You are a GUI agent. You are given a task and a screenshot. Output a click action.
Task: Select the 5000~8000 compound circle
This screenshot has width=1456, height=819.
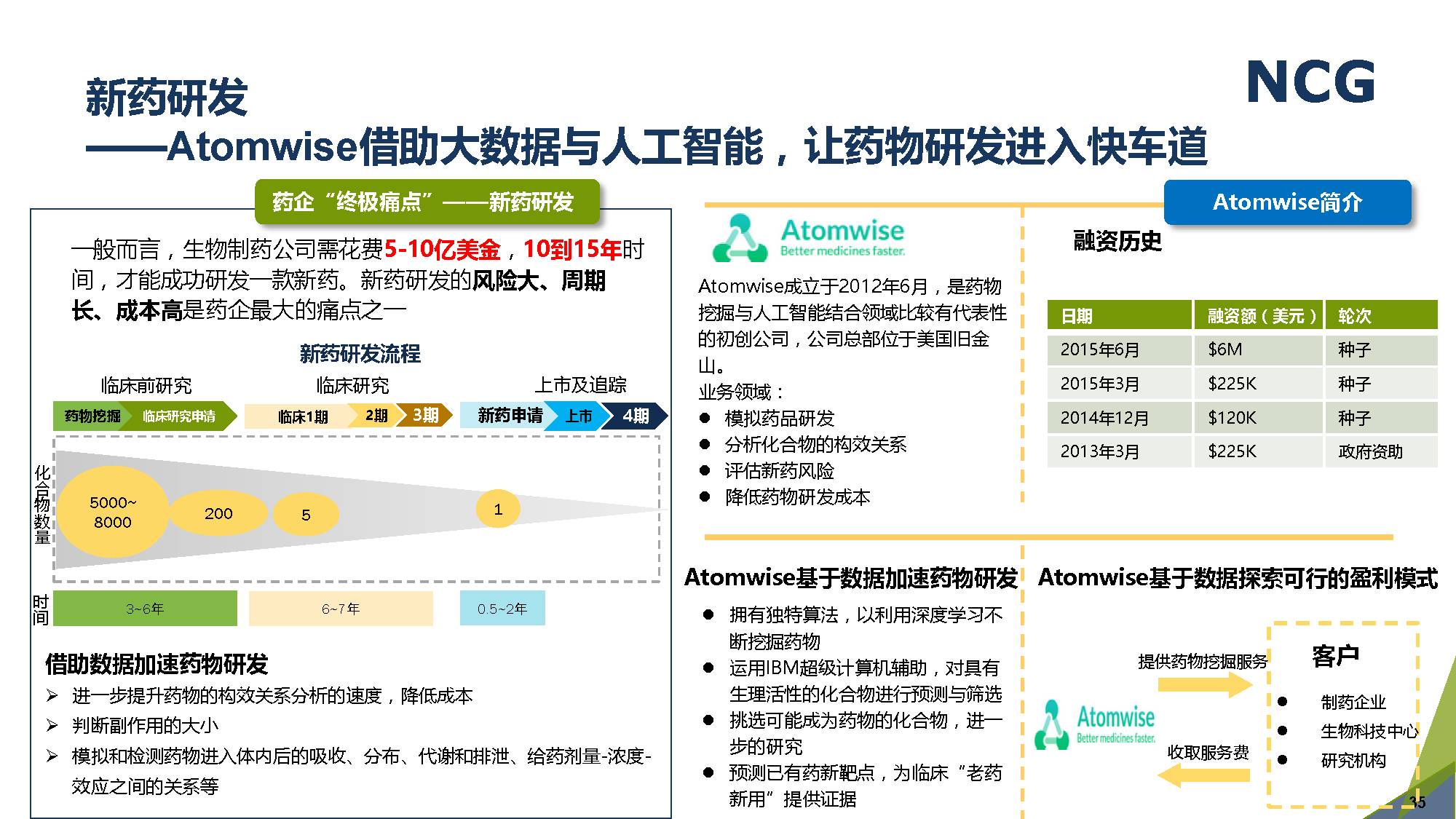112,512
